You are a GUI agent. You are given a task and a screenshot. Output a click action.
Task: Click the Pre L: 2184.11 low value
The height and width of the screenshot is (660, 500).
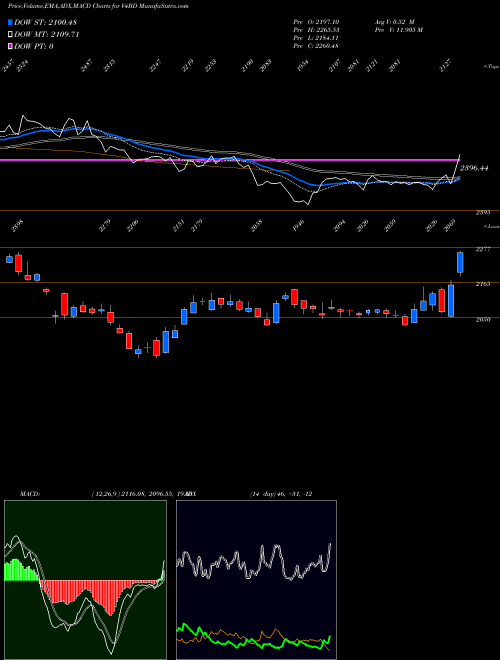pyautogui.click(x=316, y=38)
